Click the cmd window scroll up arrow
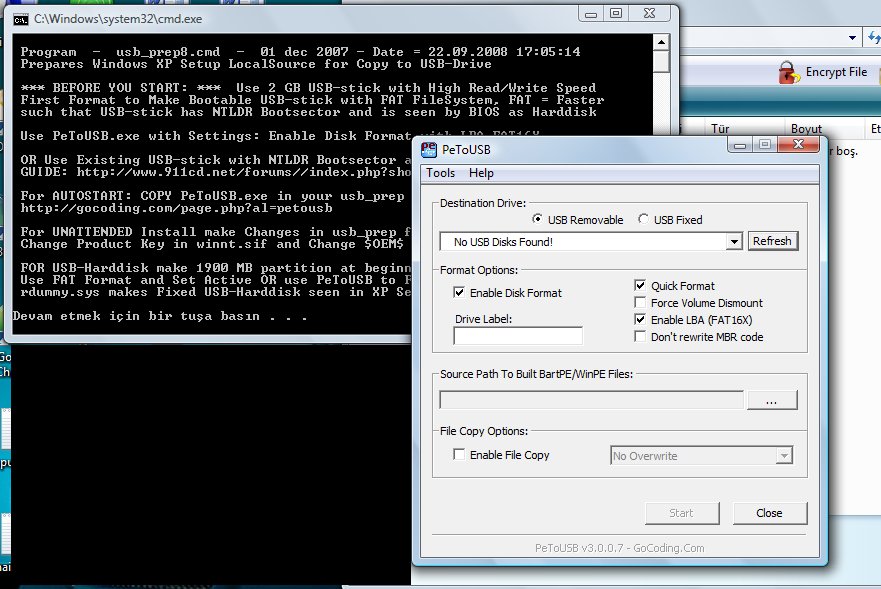 pos(661,42)
